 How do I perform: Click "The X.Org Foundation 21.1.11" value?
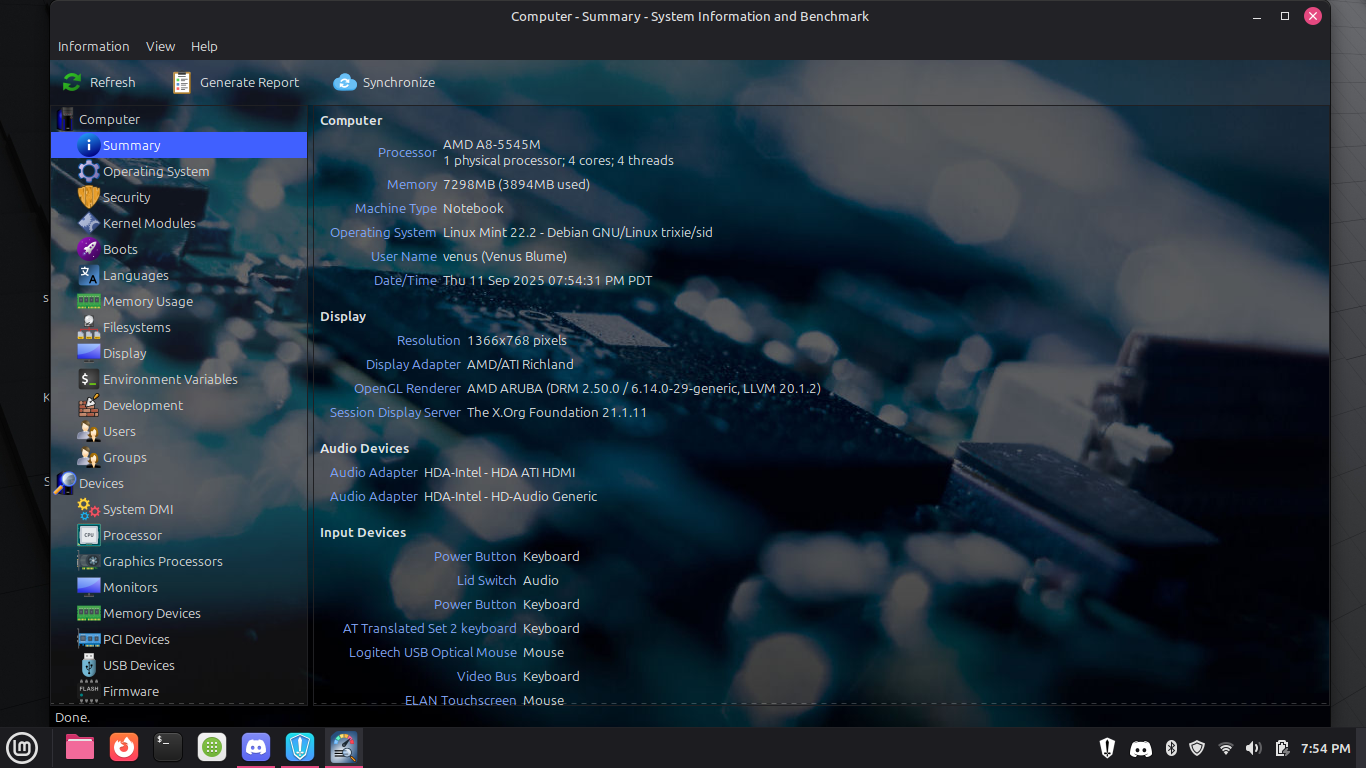557,412
